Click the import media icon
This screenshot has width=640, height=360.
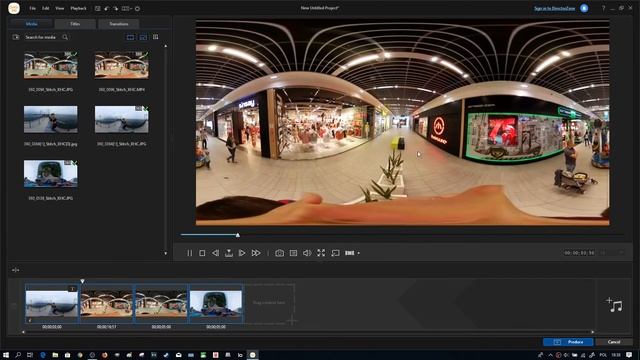click(16, 37)
